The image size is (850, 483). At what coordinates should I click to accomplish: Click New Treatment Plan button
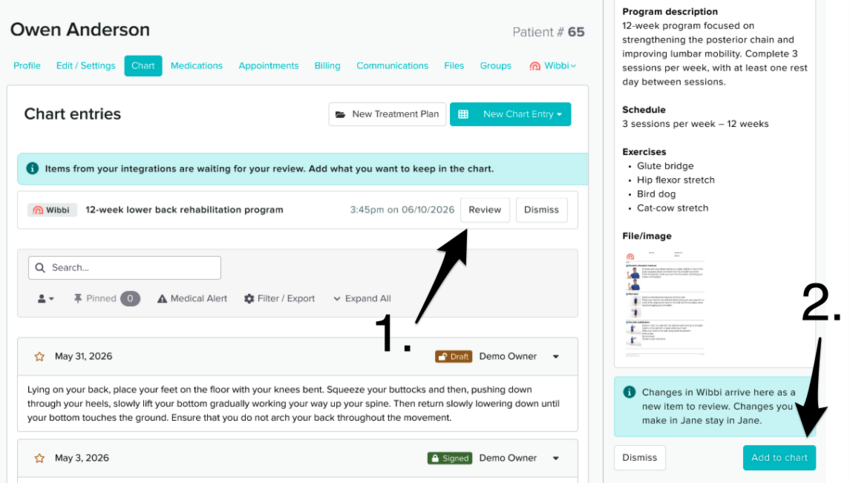pyautogui.click(x=387, y=114)
